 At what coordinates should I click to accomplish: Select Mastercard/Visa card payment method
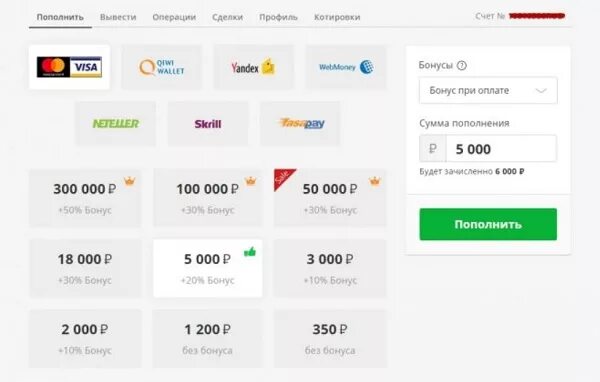tap(69, 67)
